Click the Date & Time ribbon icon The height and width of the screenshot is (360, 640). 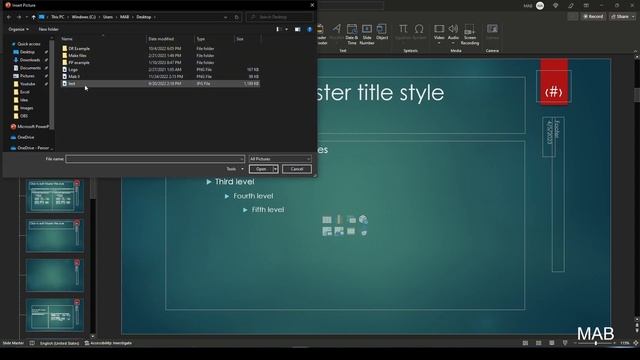351,34
